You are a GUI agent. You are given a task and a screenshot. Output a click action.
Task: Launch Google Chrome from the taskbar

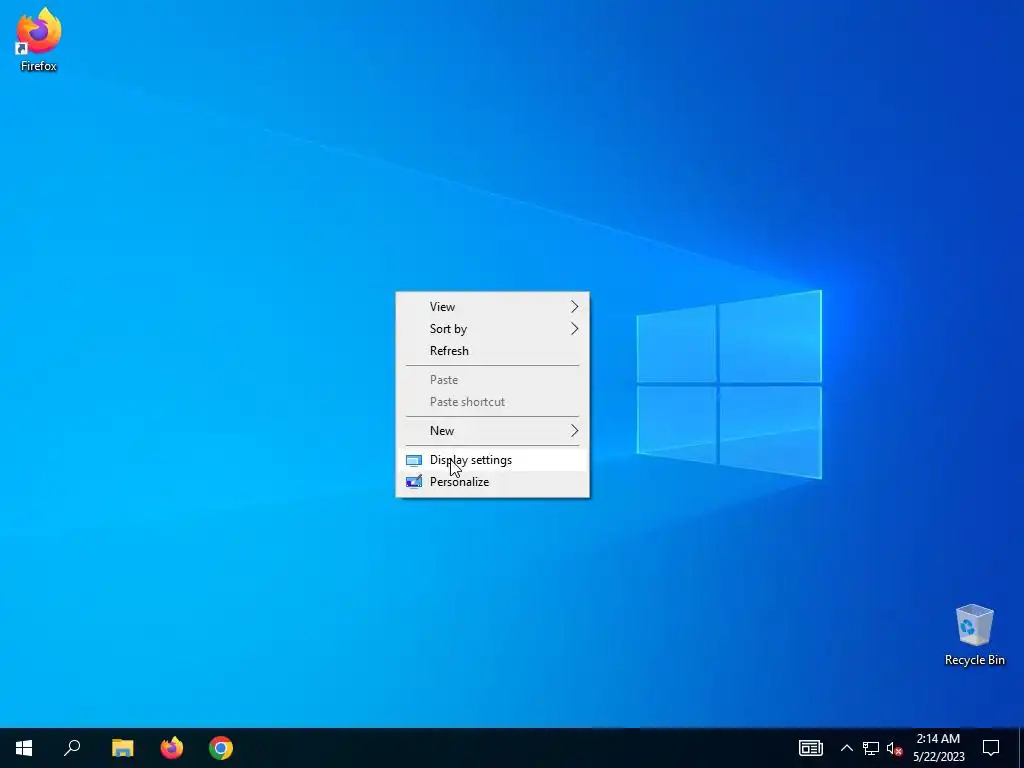pos(221,748)
